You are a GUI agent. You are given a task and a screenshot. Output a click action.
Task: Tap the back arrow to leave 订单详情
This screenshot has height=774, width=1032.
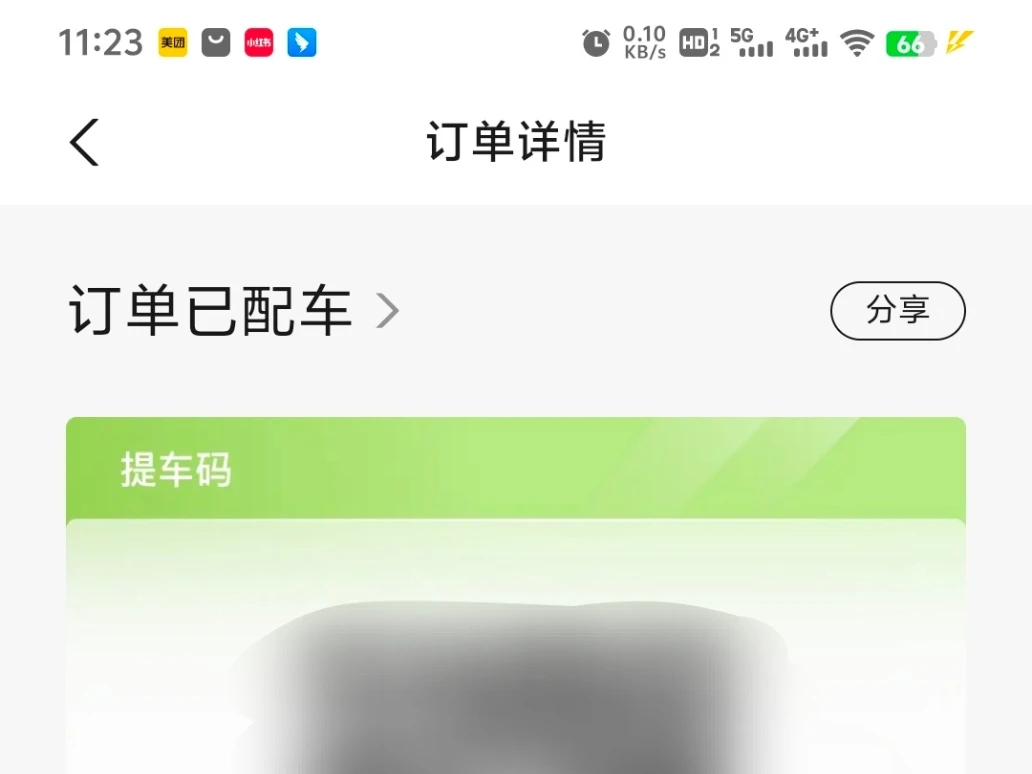(84, 142)
